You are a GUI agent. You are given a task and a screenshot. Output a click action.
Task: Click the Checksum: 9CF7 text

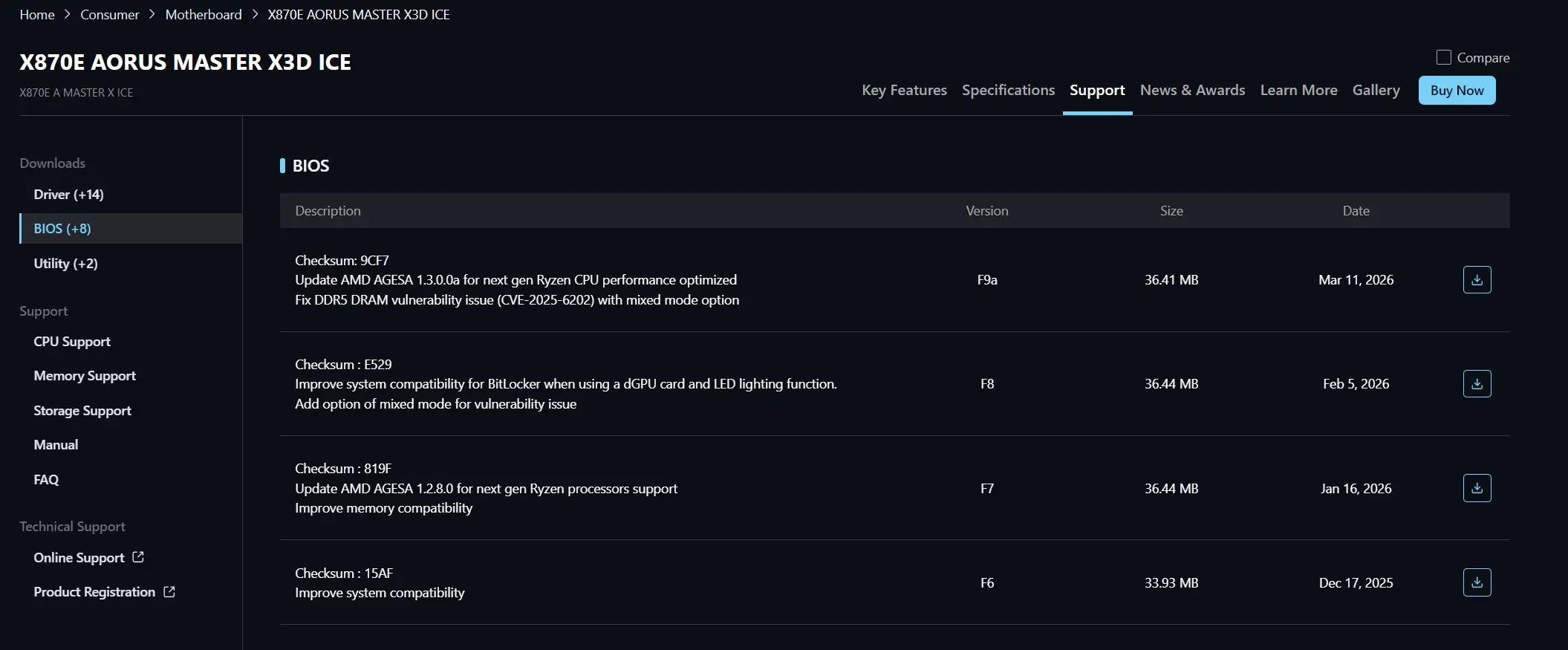(x=342, y=261)
